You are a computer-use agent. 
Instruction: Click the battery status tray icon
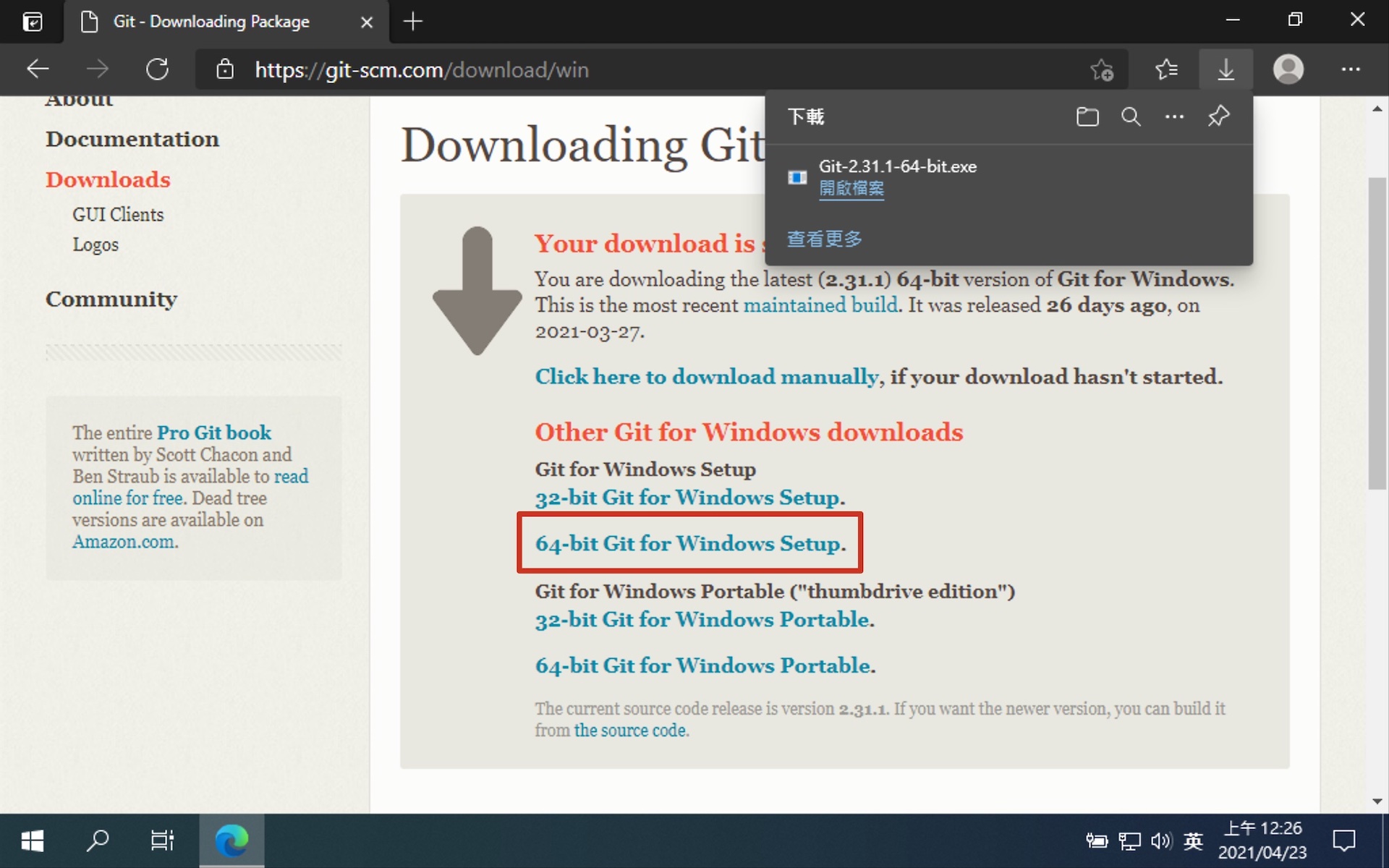[x=1097, y=841]
